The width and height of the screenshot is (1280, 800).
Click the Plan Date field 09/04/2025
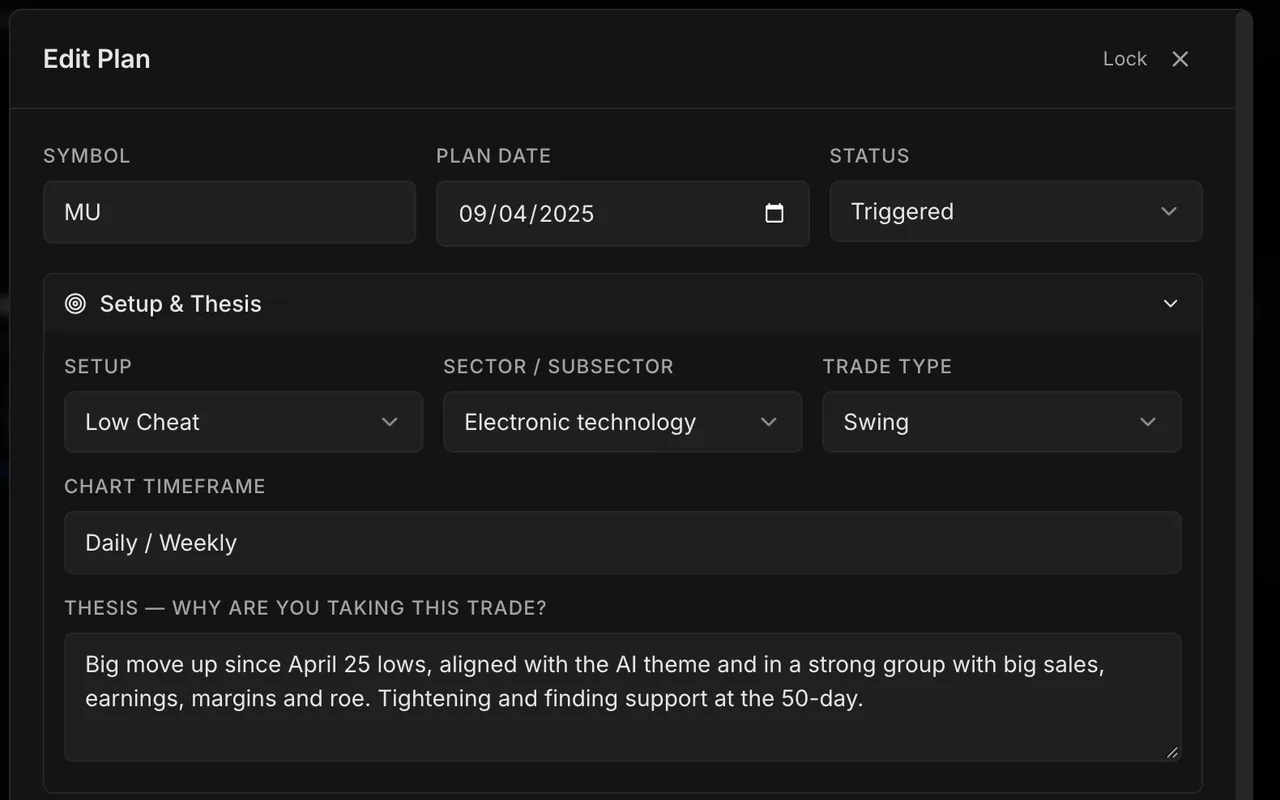click(x=622, y=213)
